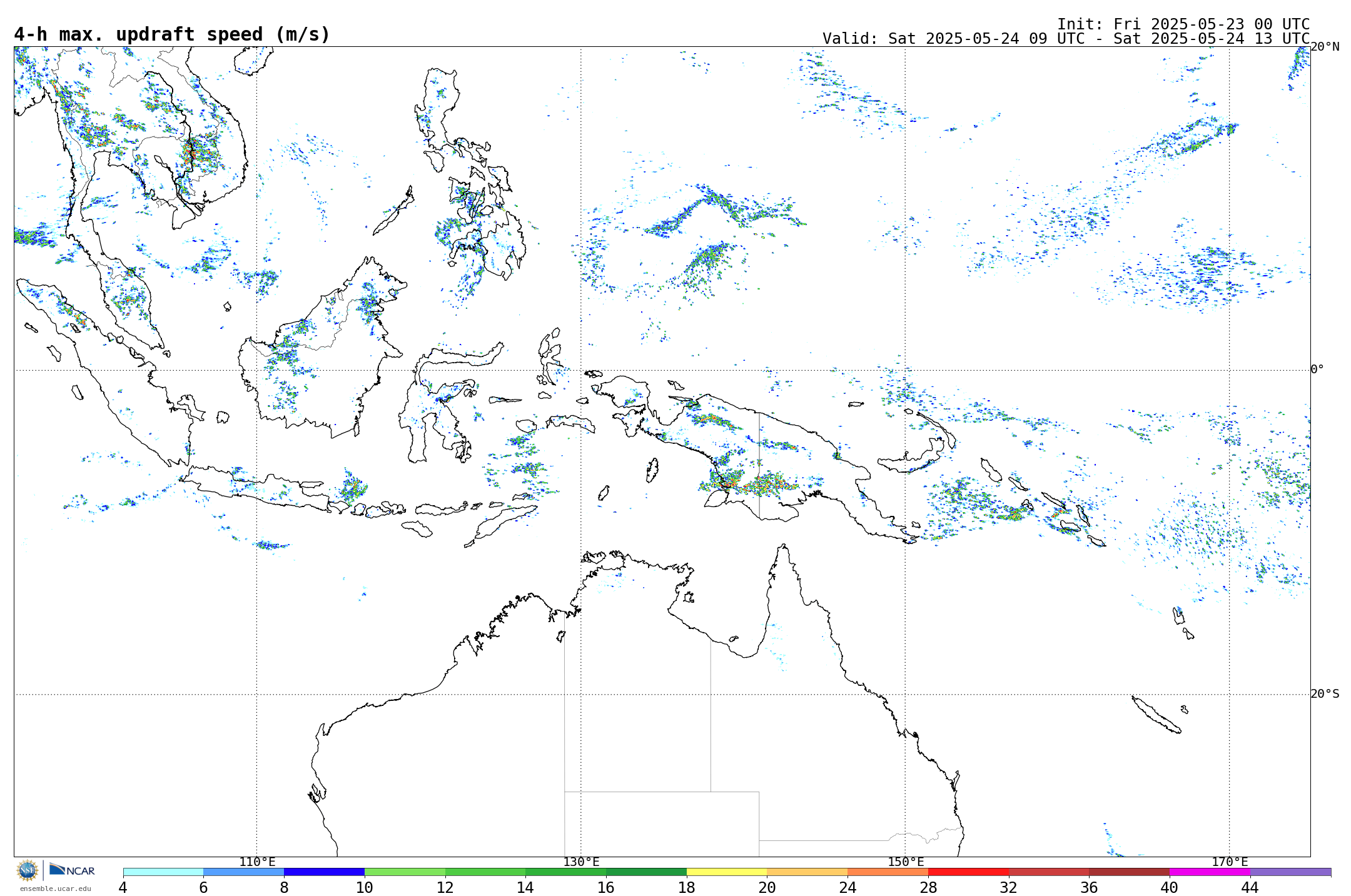Click the 20°N latitude label
Screen dimensions: 1351x896
[x=1325, y=47]
